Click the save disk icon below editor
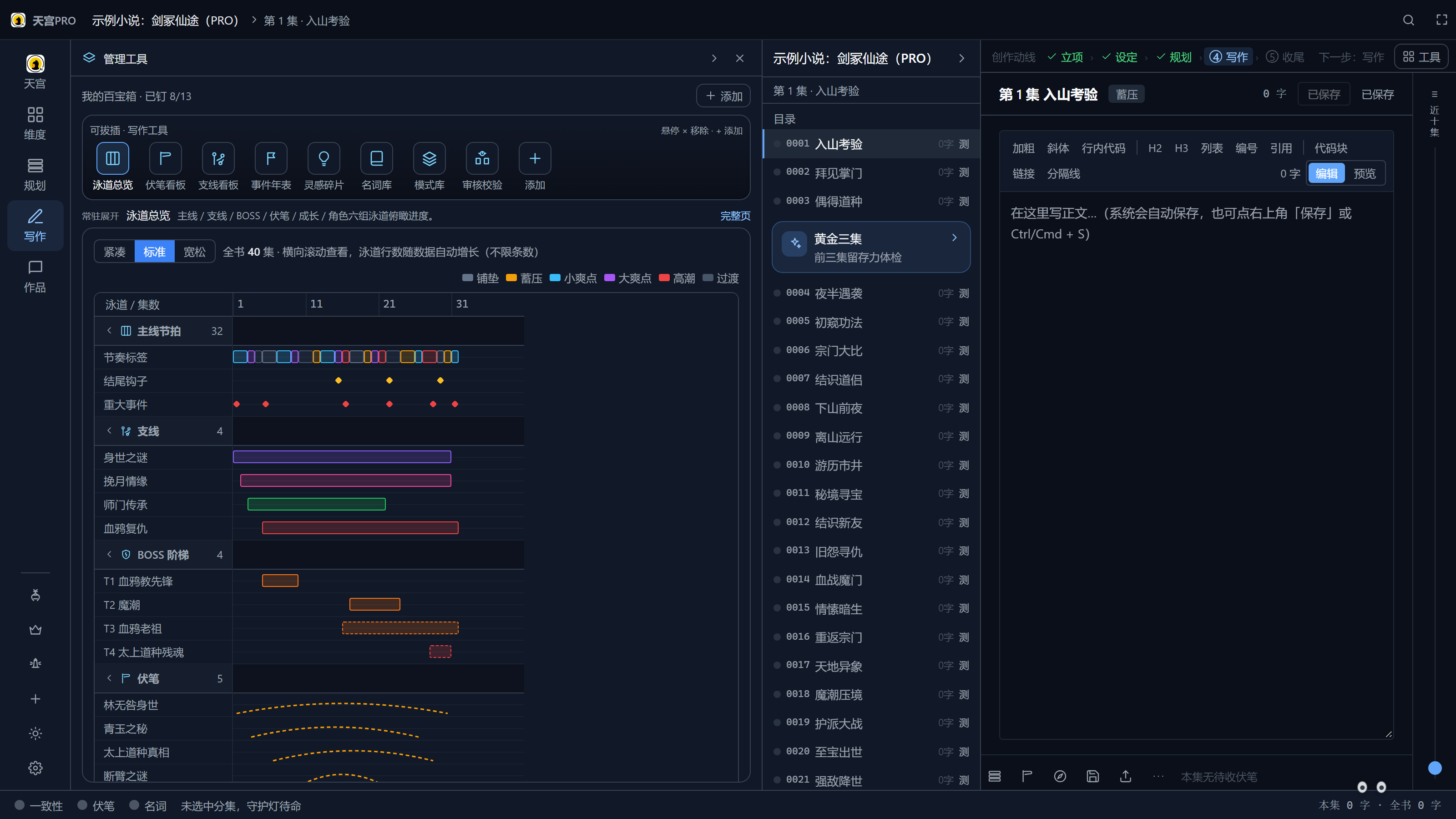The width and height of the screenshot is (1456, 819). pyautogui.click(x=1092, y=777)
